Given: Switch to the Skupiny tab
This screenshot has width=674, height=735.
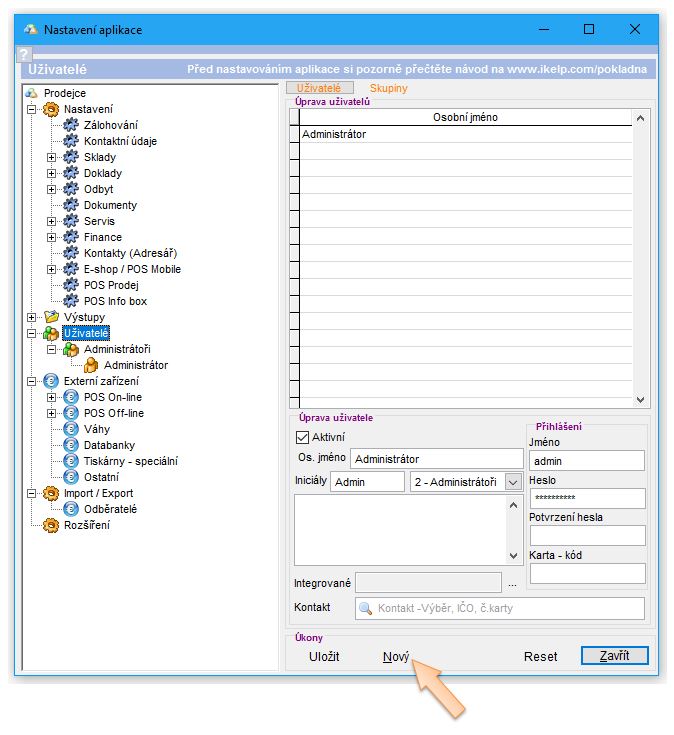Looking at the screenshot, I should click(389, 89).
